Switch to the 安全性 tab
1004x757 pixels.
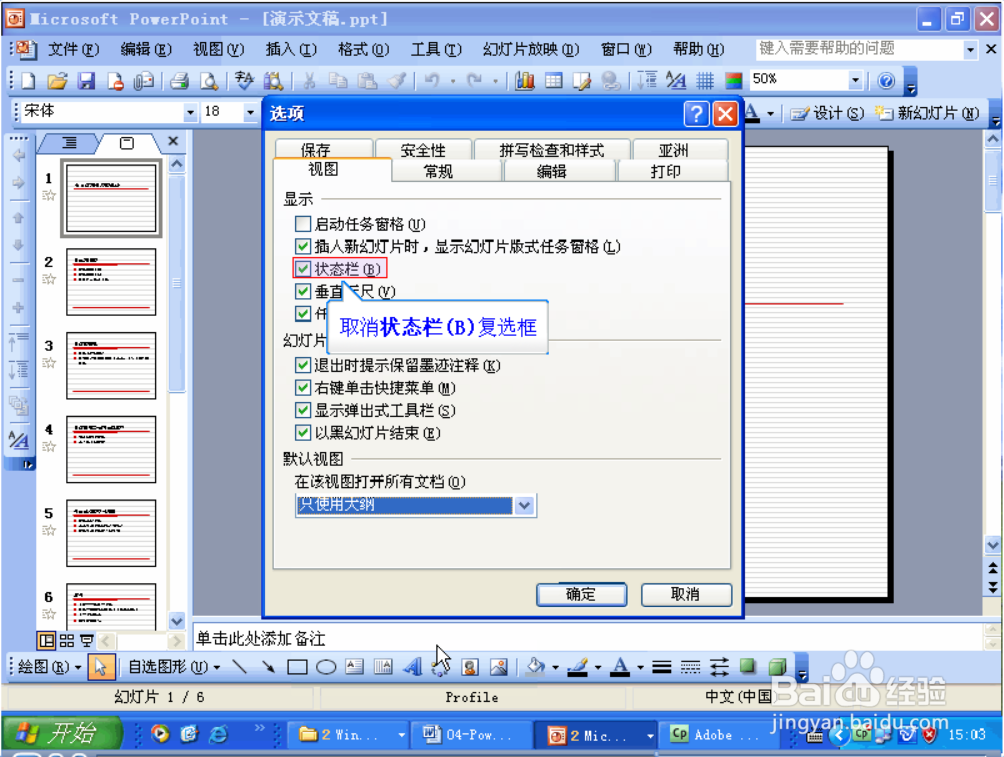click(423, 150)
